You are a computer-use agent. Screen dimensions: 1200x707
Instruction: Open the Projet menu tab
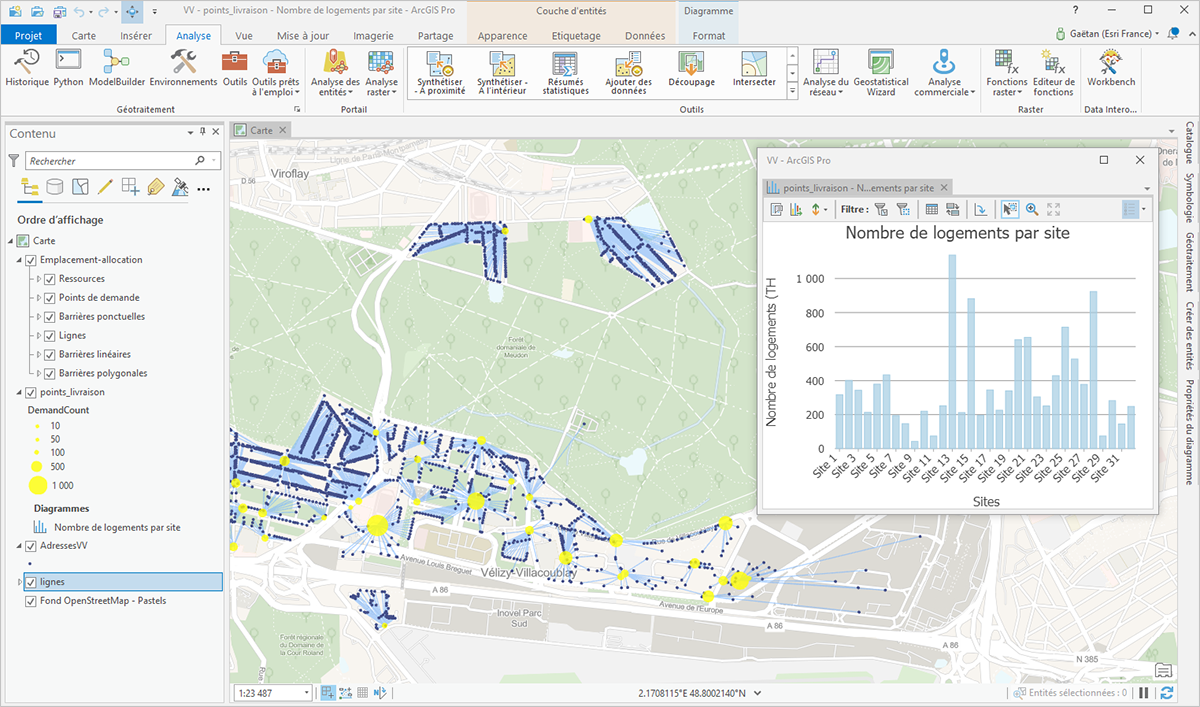pos(29,34)
